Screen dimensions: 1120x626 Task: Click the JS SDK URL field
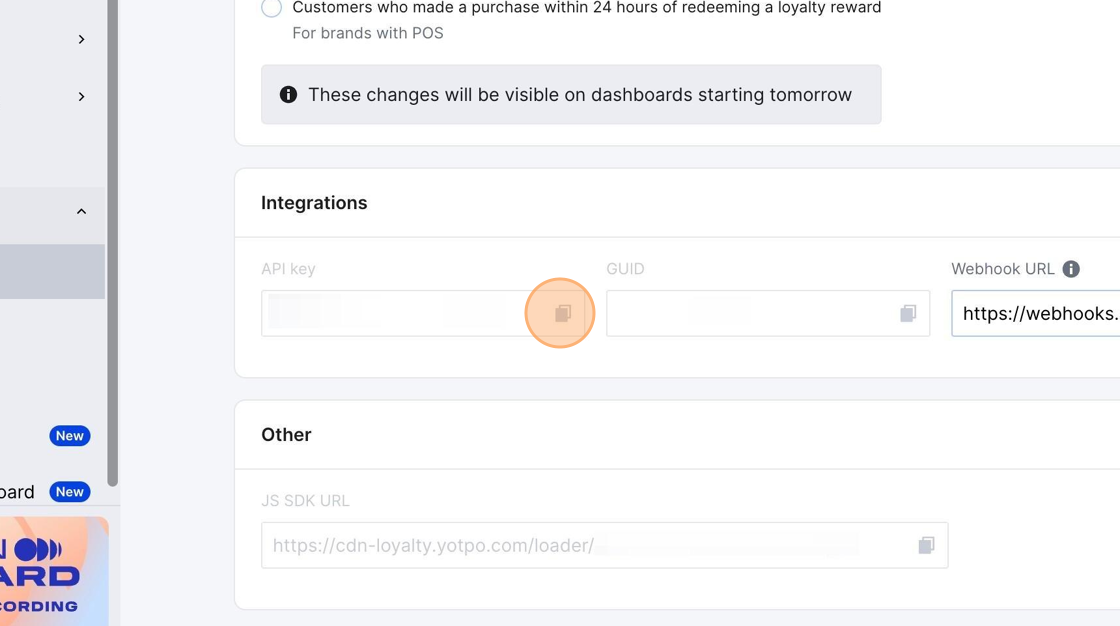tap(590, 545)
